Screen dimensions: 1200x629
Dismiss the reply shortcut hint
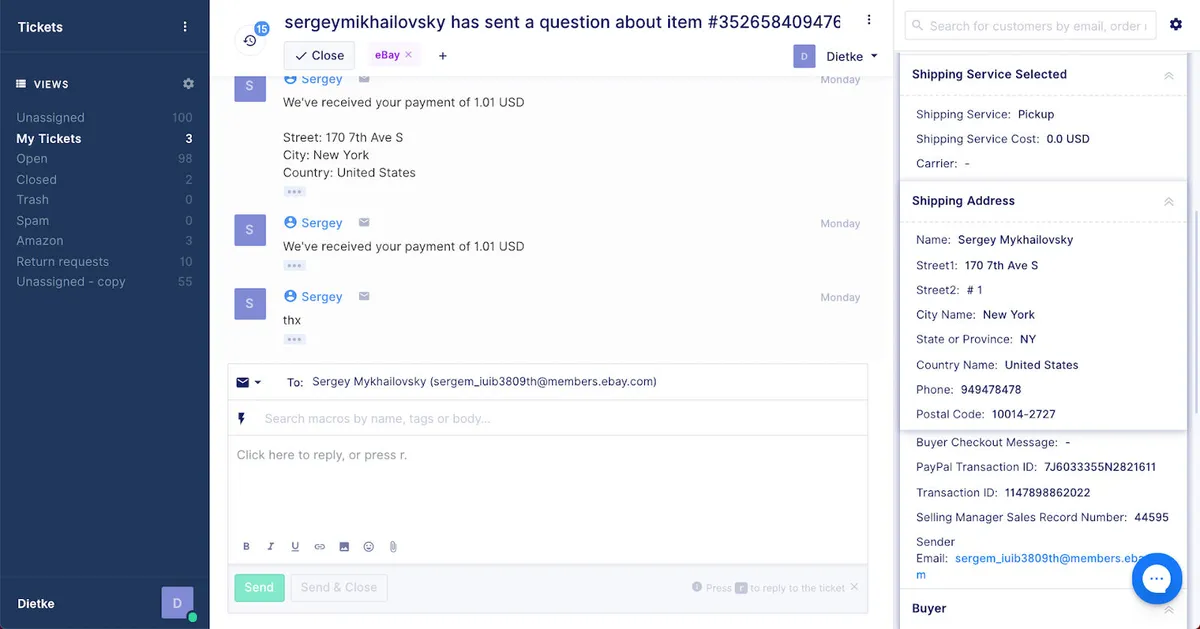coord(854,587)
